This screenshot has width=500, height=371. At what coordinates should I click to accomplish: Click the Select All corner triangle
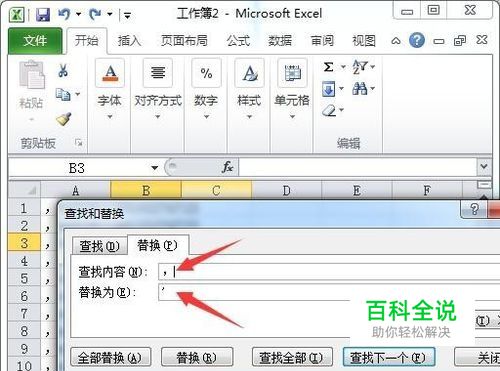(x=25, y=190)
